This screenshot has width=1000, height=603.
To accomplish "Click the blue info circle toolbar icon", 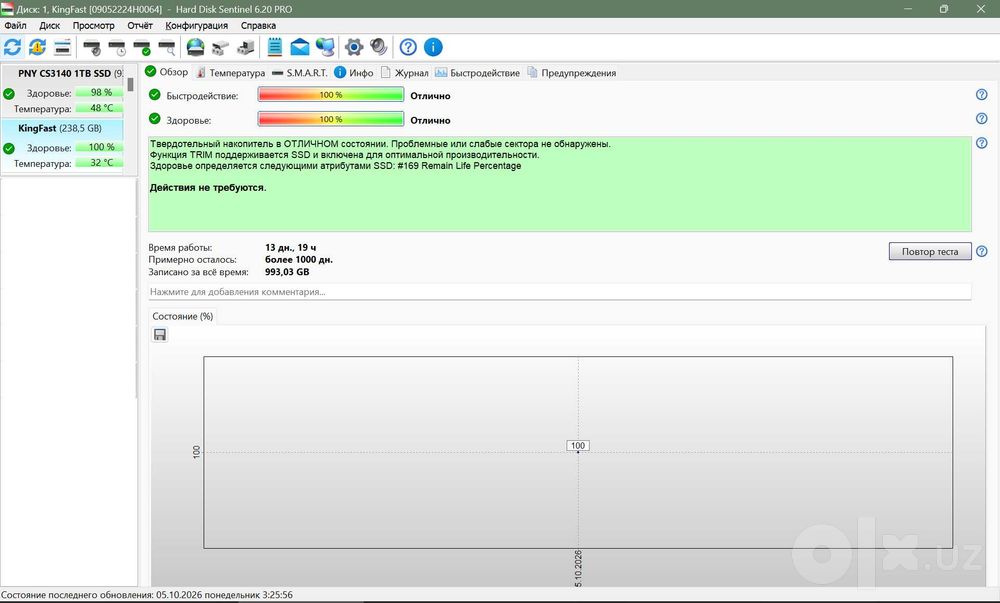I will [x=433, y=47].
